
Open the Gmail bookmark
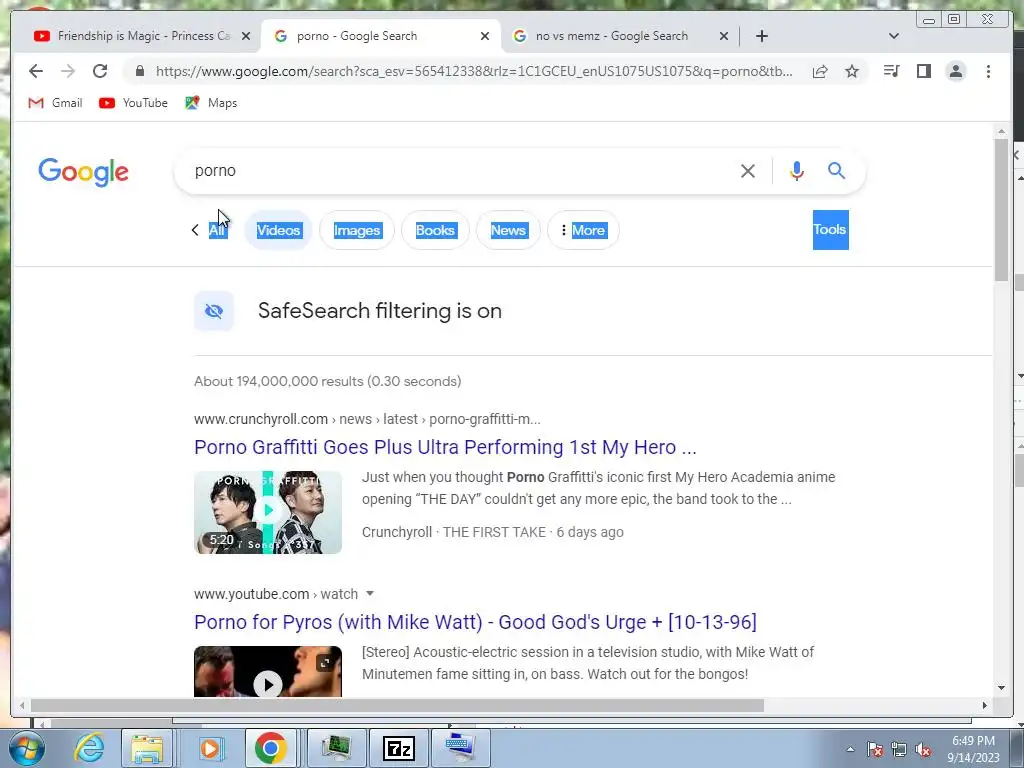pyautogui.click(x=56, y=103)
